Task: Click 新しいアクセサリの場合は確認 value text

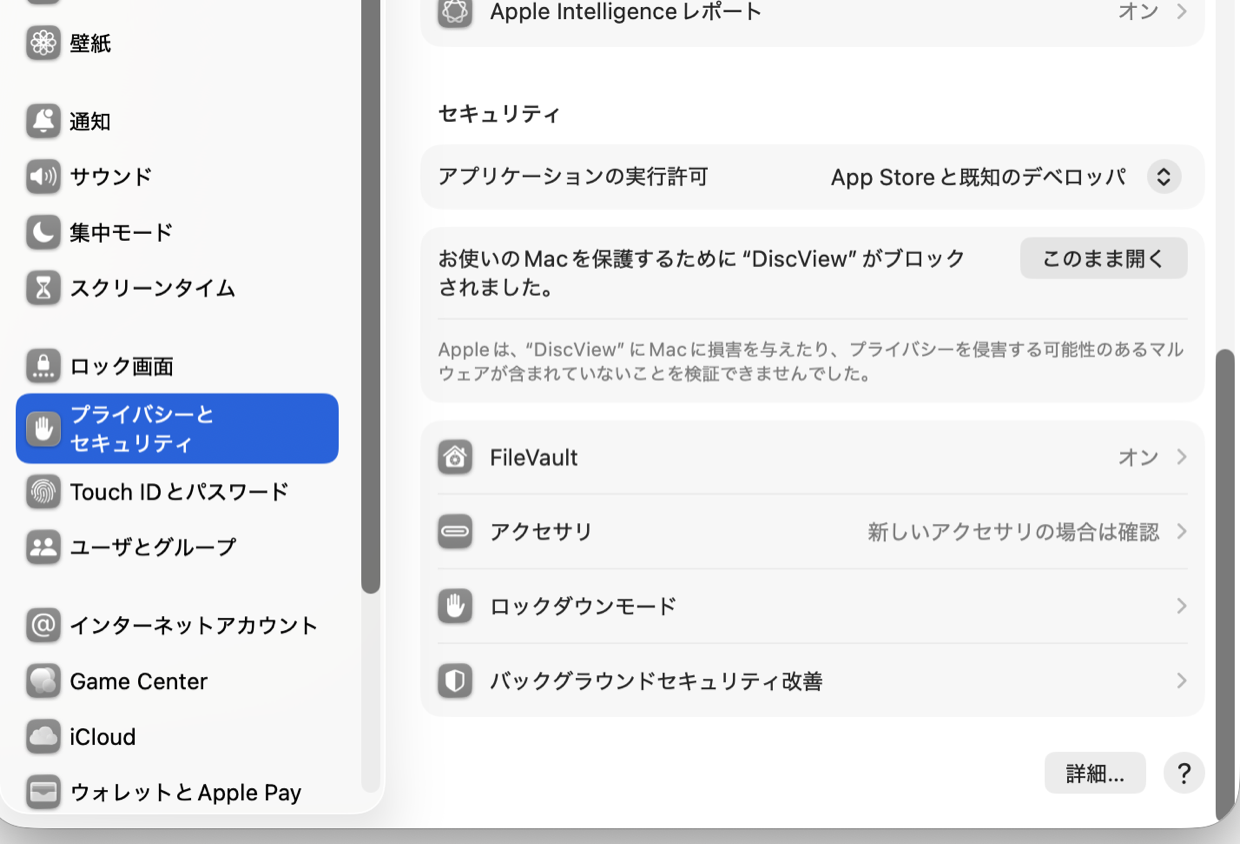Action: [x=1013, y=532]
